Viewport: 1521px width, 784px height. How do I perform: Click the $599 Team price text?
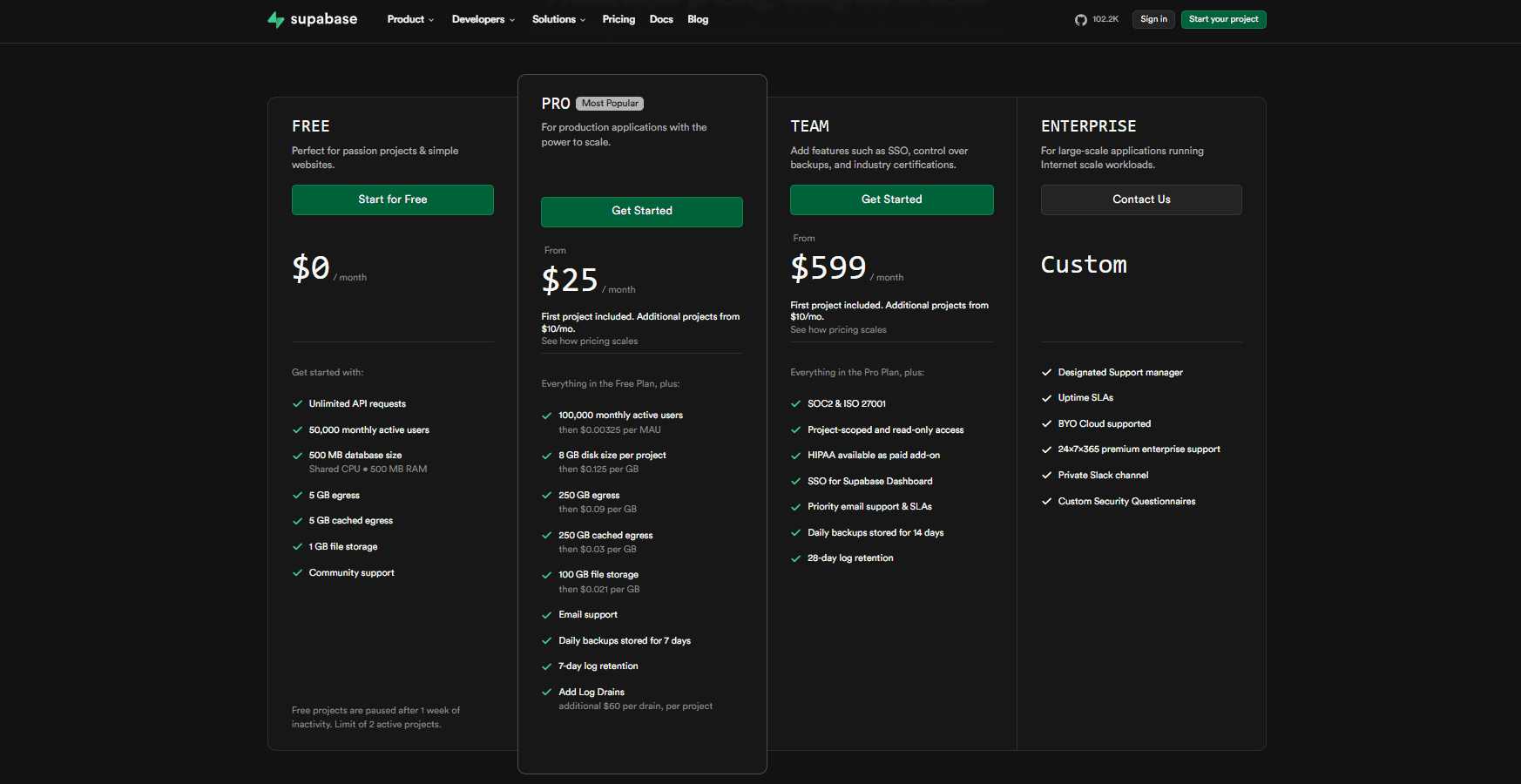tap(828, 267)
